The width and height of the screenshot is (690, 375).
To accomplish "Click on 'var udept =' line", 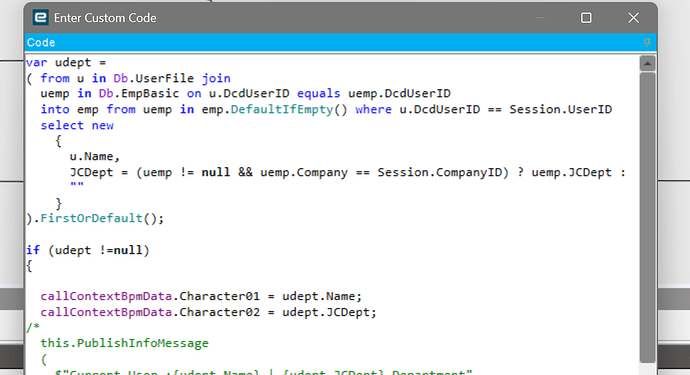I will coord(66,62).
